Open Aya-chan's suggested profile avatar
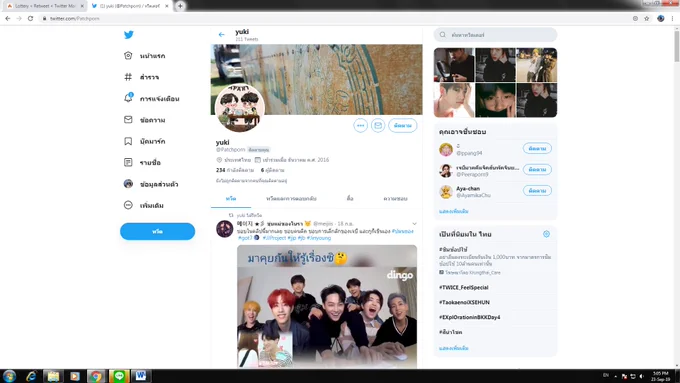 pyautogui.click(x=446, y=191)
